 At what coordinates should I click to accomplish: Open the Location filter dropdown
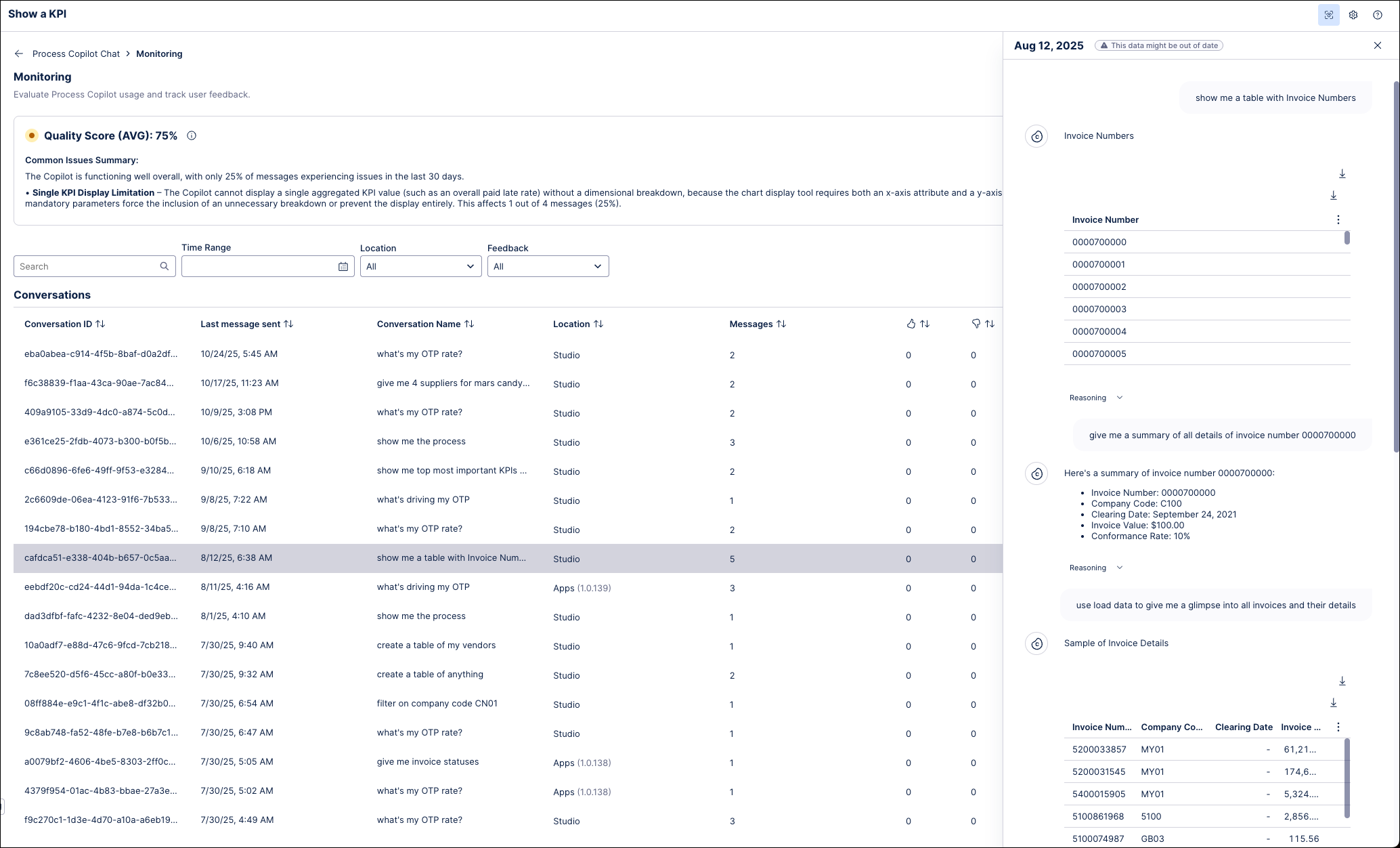tap(420, 266)
